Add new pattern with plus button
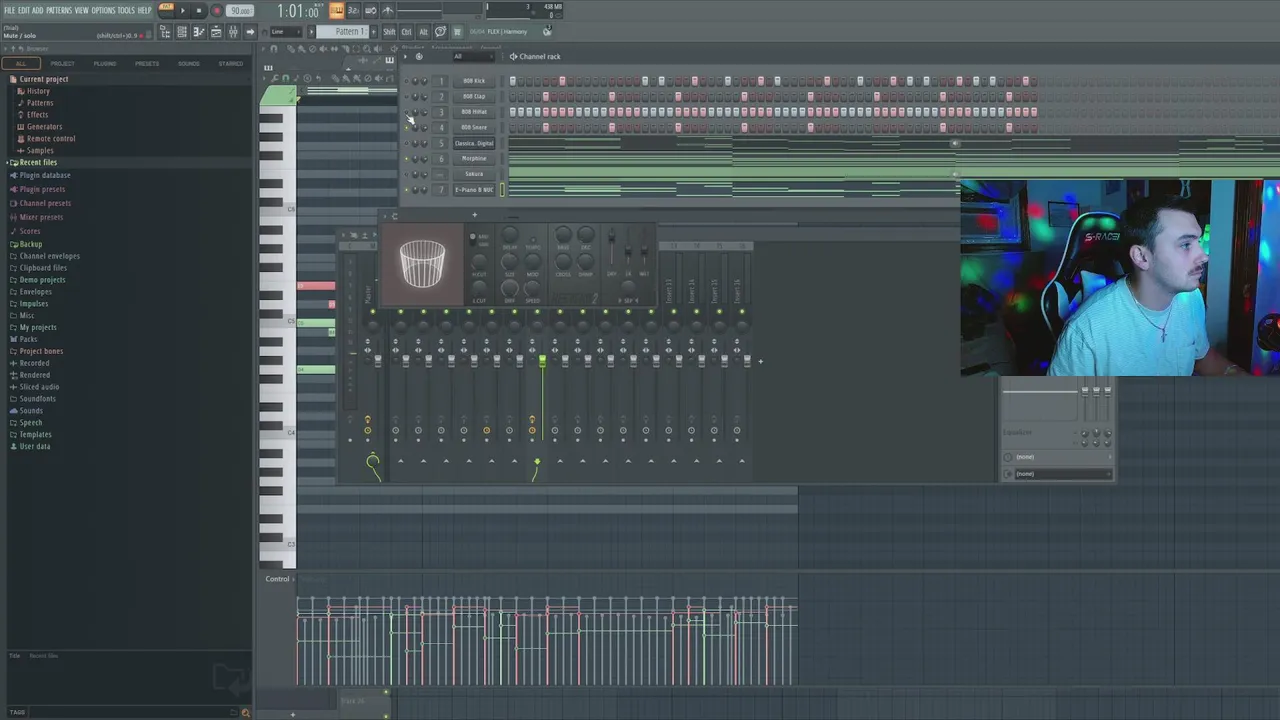 (x=373, y=31)
